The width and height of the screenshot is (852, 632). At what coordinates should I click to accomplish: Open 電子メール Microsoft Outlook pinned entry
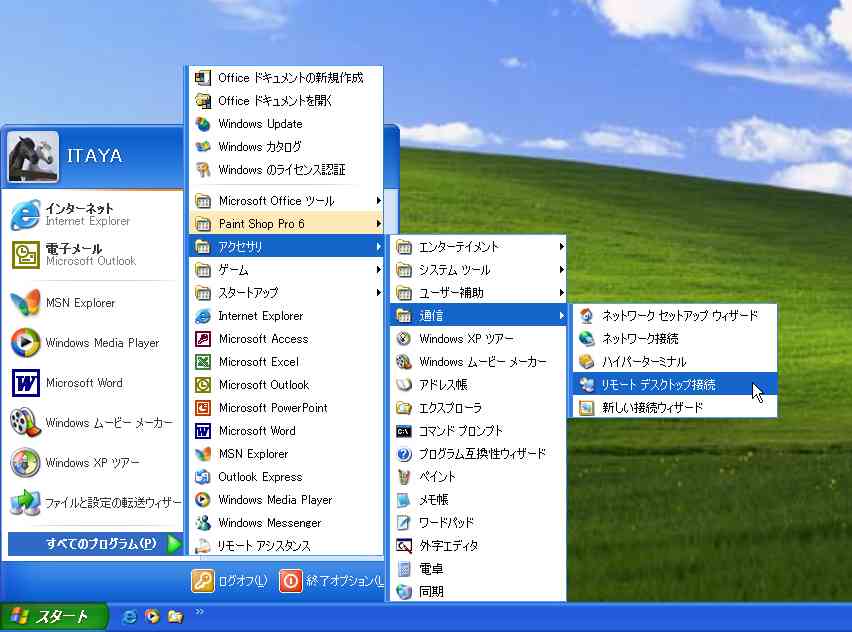coord(92,255)
